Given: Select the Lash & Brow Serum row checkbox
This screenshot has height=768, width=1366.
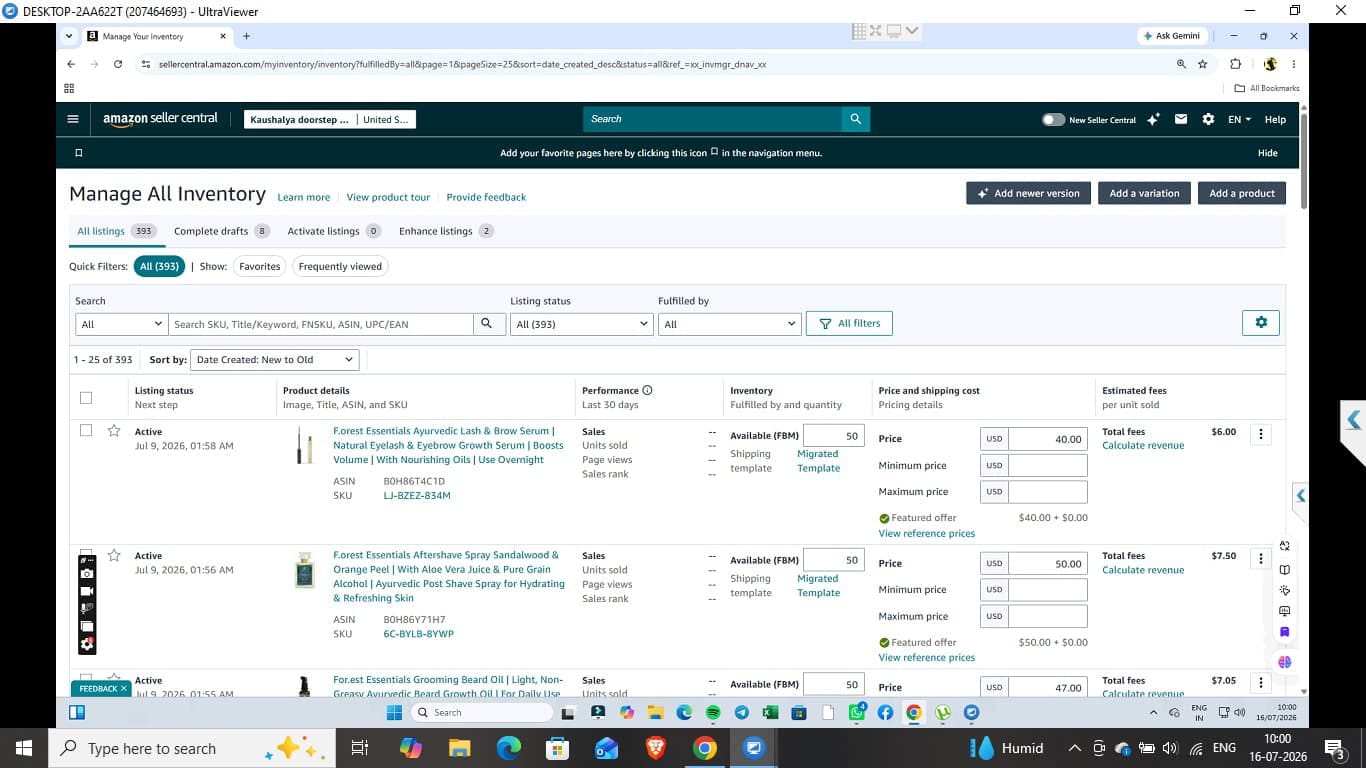Looking at the screenshot, I should pos(86,431).
